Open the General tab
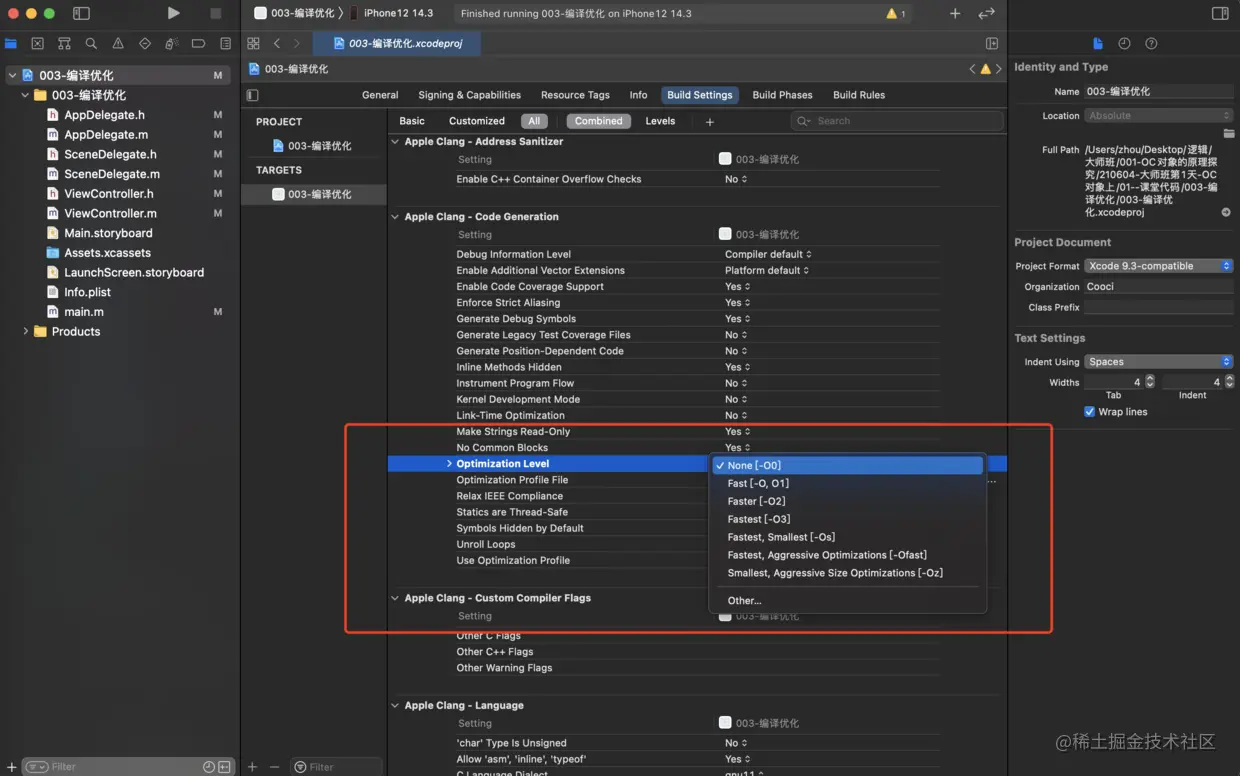The width and height of the screenshot is (1240, 776). click(380, 95)
